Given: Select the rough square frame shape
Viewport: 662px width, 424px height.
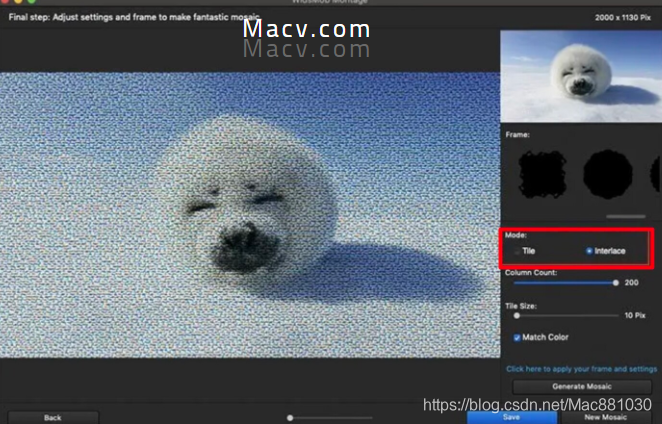Looking at the screenshot, I should 543,174.
